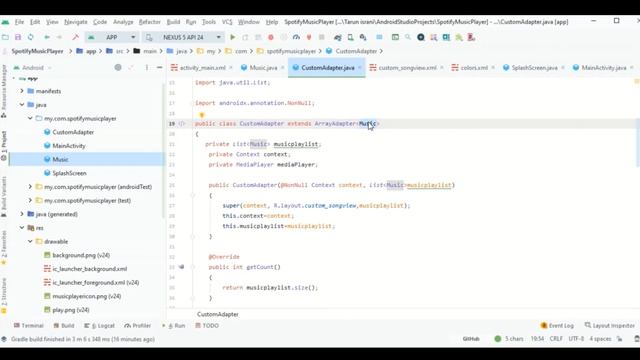Open the VCS menu
The height and width of the screenshot is (360, 640).
(227, 22)
